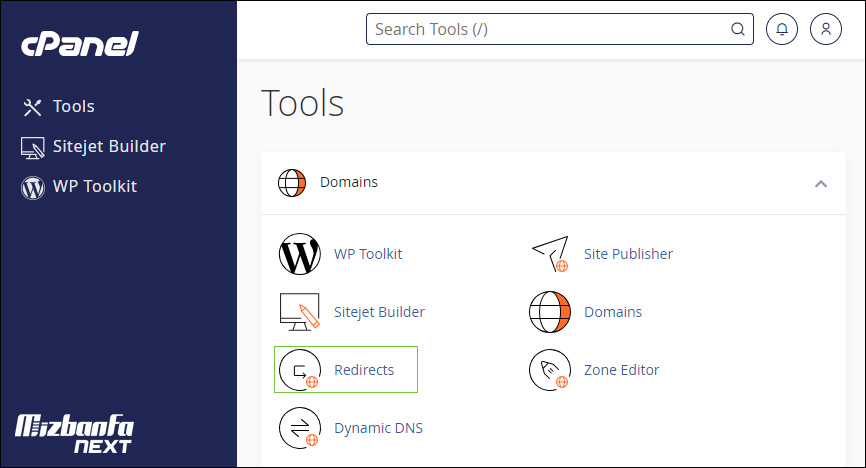Open the Dynamic DNS link
Image resolution: width=866 pixels, height=468 pixels.
(378, 428)
